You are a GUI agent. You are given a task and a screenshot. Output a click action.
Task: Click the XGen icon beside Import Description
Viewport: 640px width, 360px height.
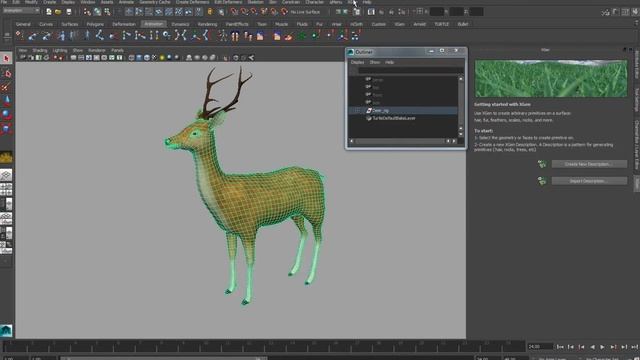coord(542,181)
